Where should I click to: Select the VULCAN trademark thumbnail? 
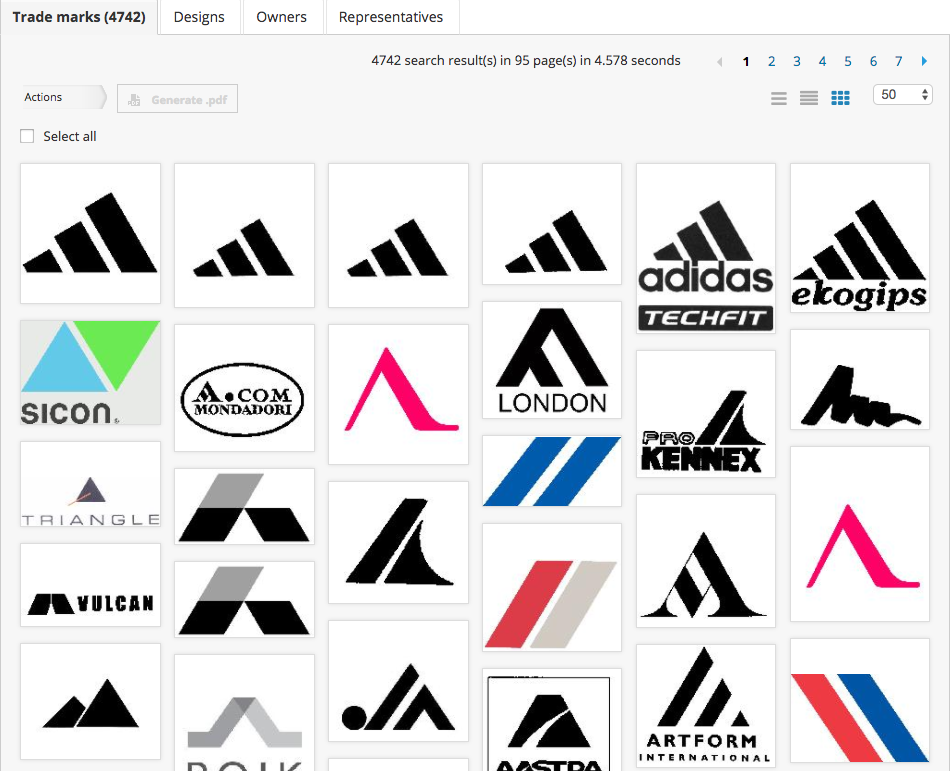click(90, 586)
